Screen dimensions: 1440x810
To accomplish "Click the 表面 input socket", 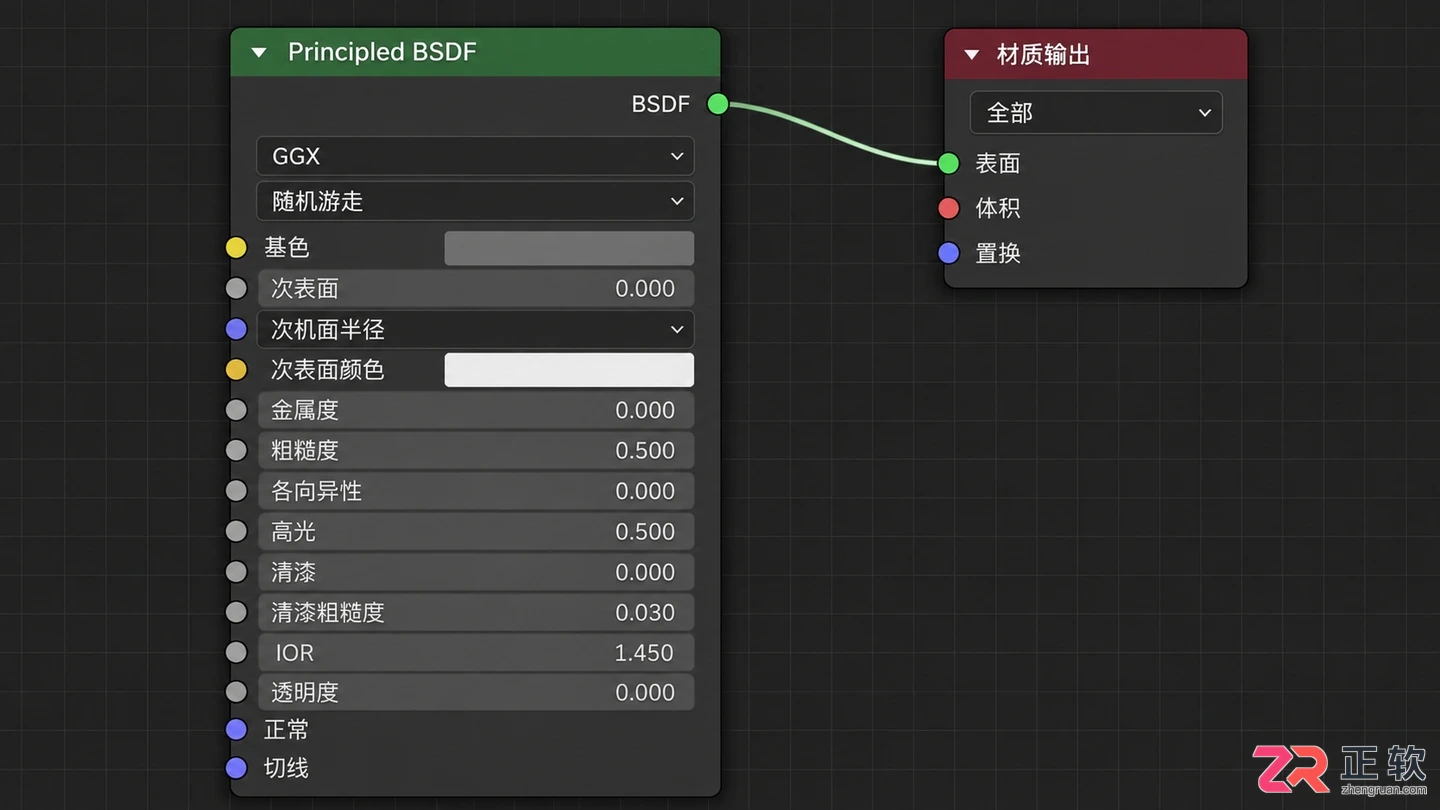I will pos(949,163).
